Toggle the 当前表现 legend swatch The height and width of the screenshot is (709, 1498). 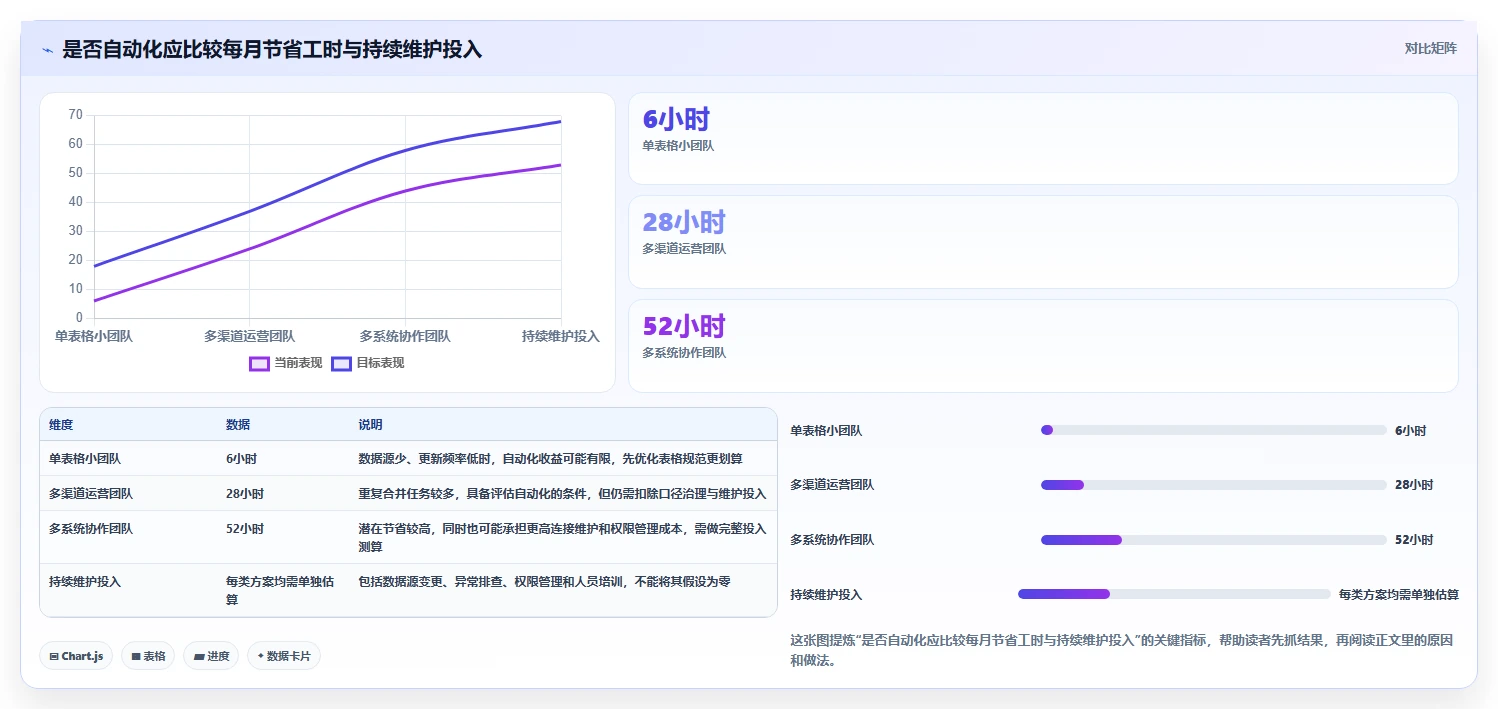[x=259, y=363]
